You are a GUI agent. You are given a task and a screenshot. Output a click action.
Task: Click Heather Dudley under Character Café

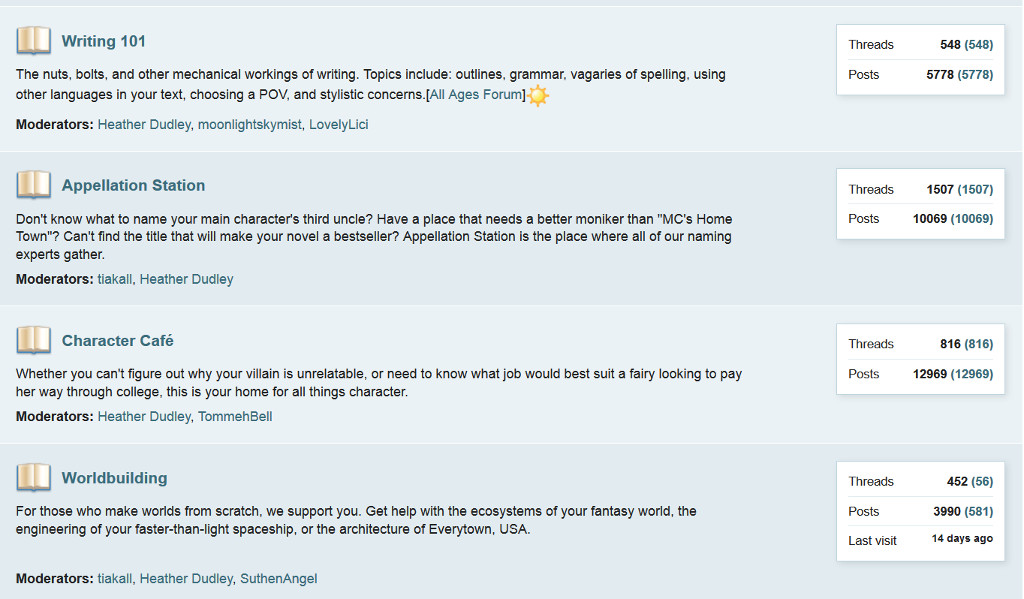143,416
